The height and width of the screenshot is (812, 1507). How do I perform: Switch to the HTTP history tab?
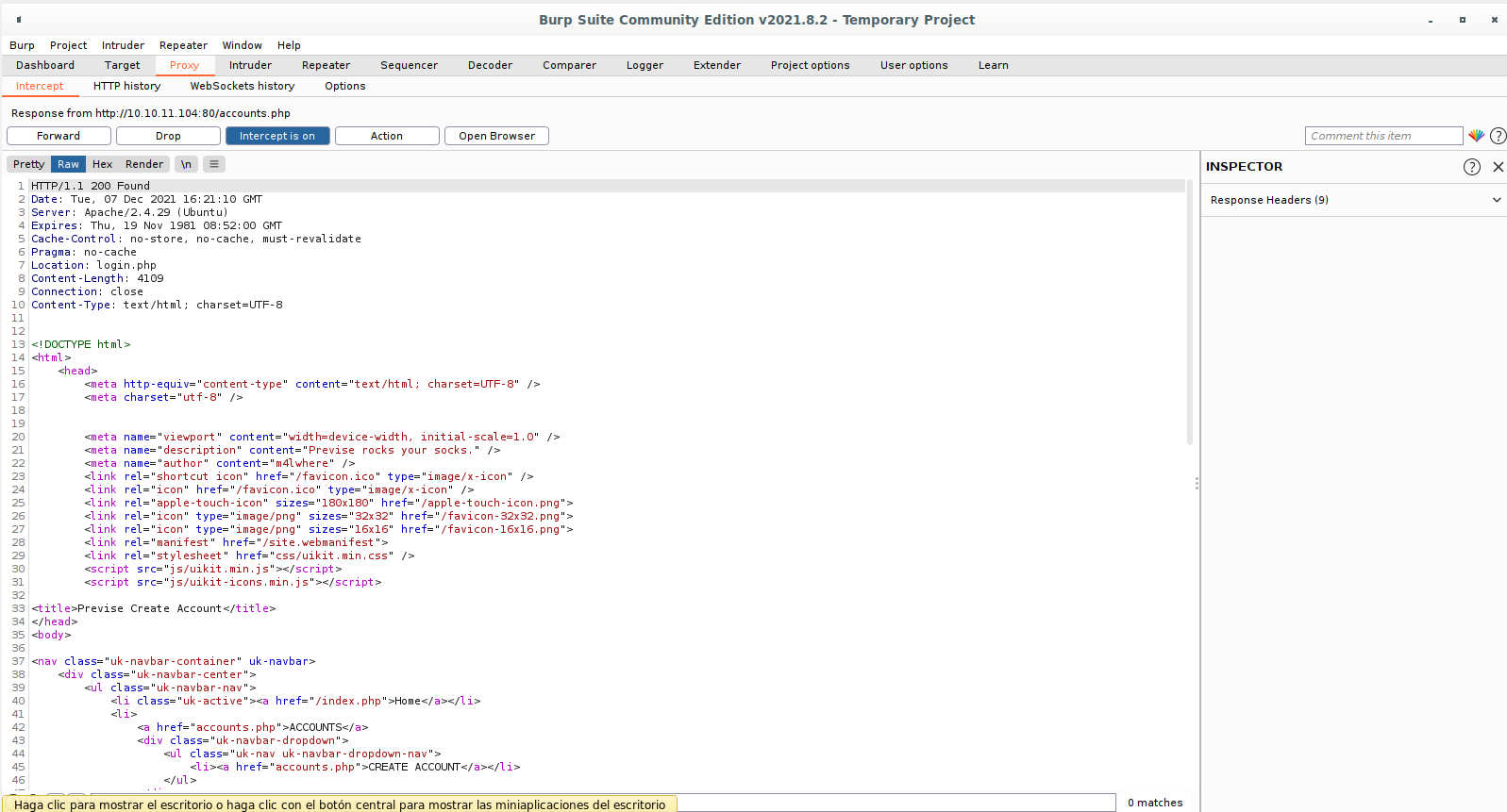pyautogui.click(x=126, y=86)
